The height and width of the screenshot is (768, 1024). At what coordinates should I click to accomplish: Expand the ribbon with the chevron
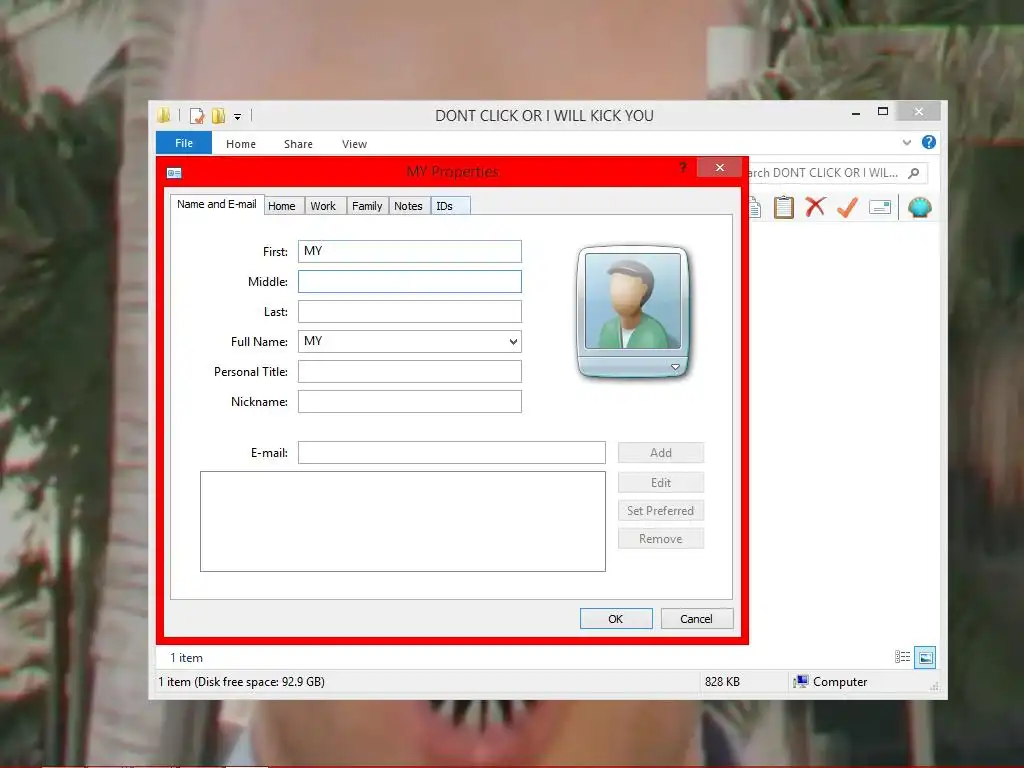906,142
